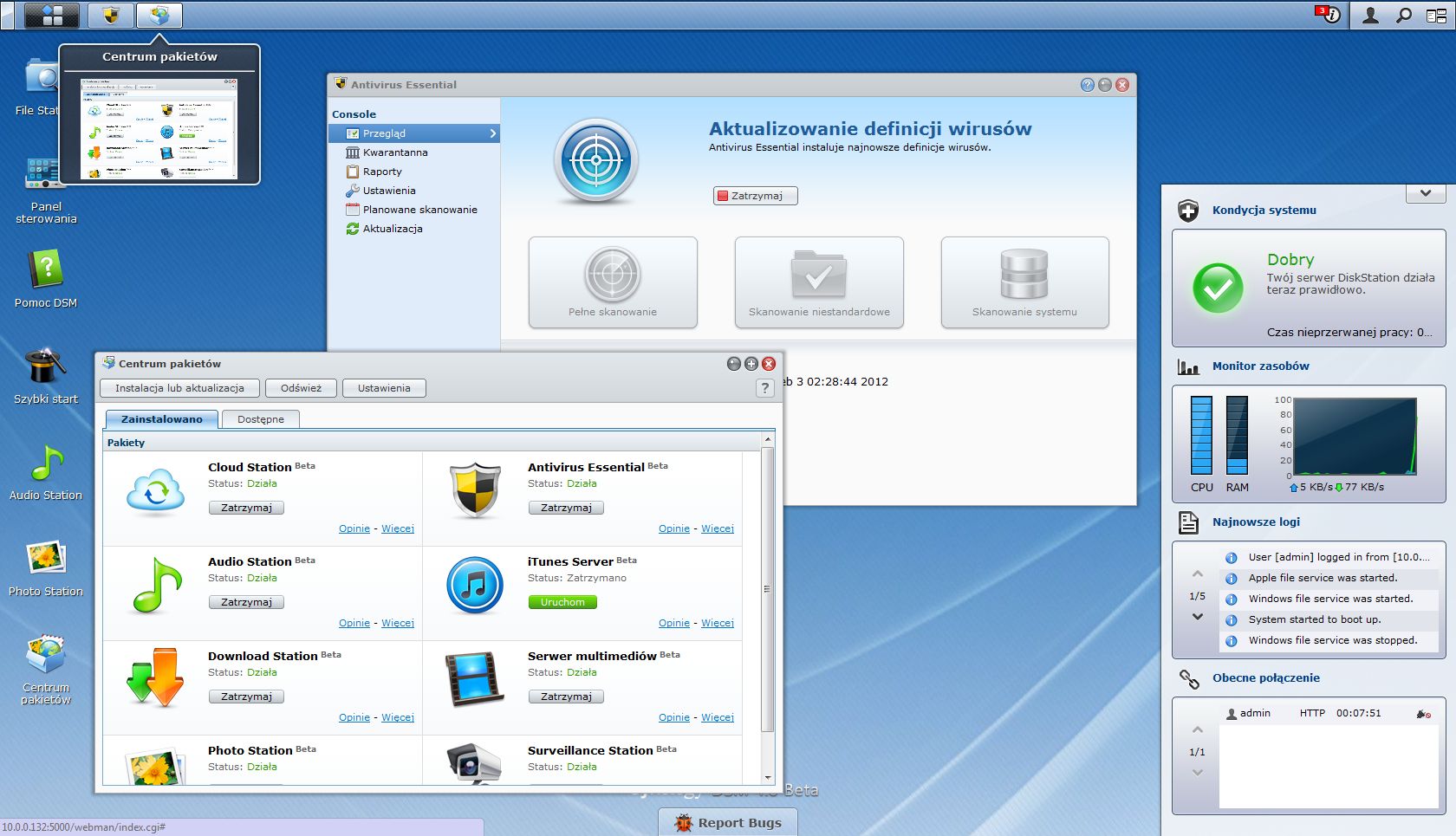
Task: Click the iTunes Server package icon
Action: (475, 586)
